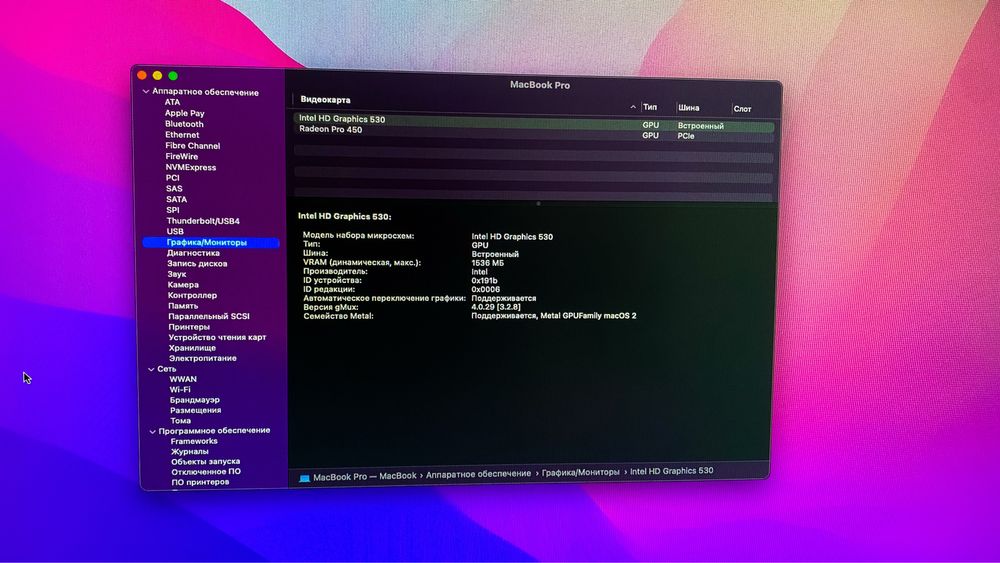1000x563 pixels.
Task: Select WWAN under Сеть
Action: (183, 379)
